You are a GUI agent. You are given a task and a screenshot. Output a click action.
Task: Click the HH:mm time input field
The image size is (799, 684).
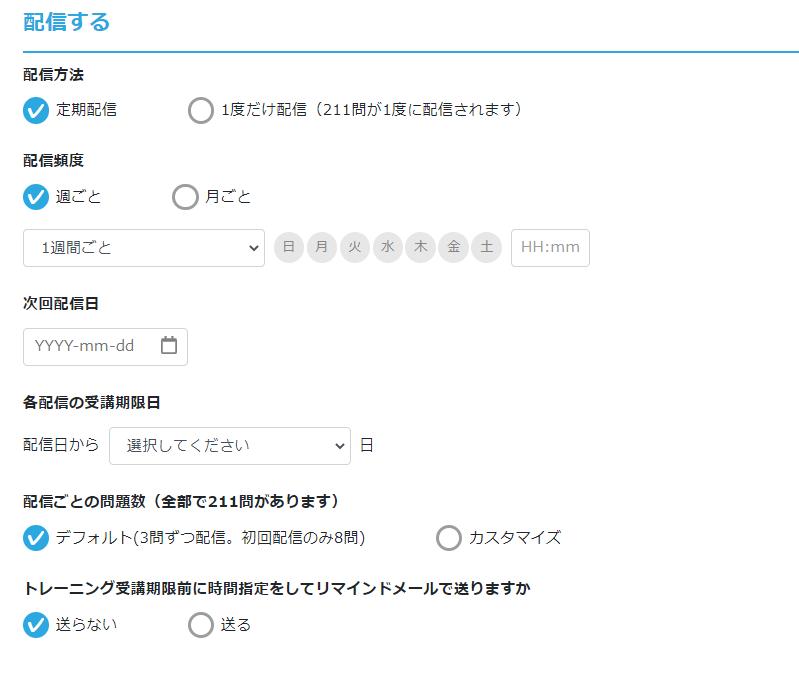pyautogui.click(x=550, y=248)
